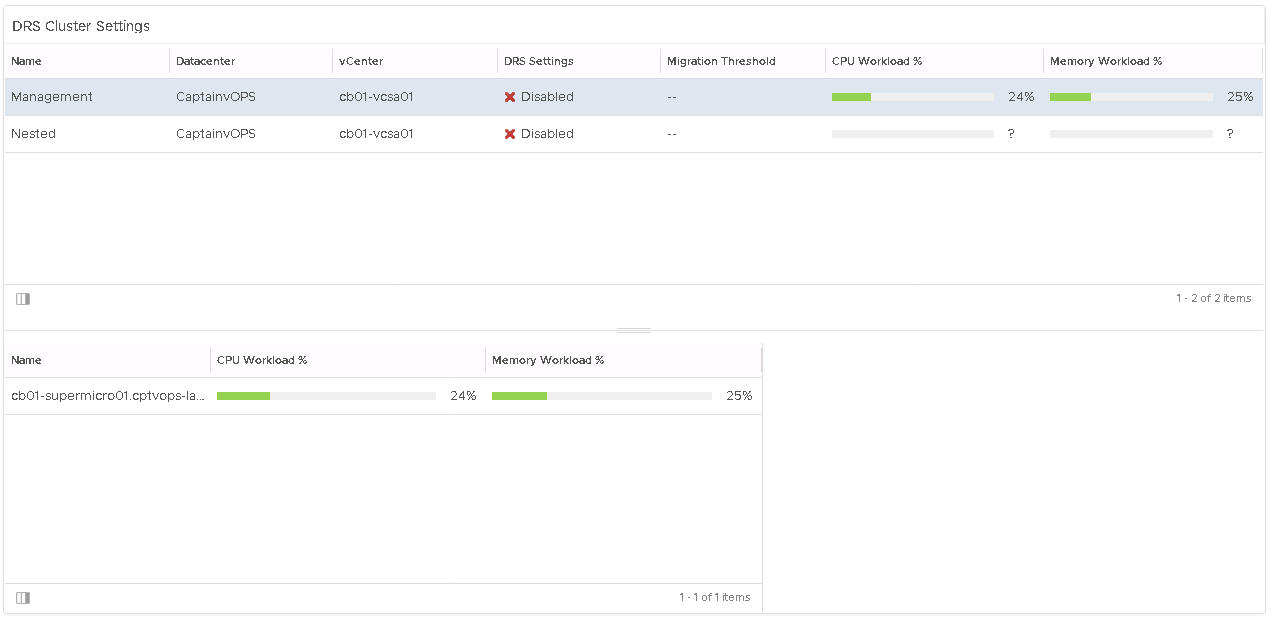
Task: Select the cb01-supermicro01 host row
Action: click(x=108, y=396)
